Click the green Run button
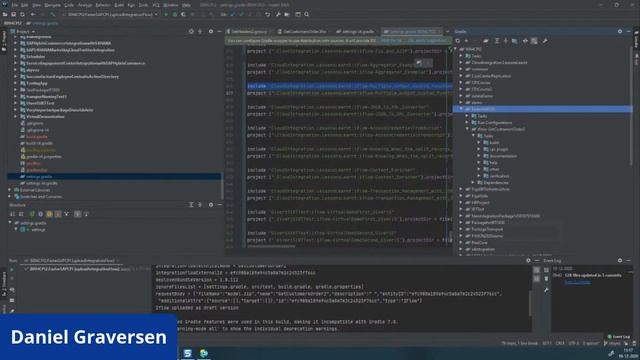Screen dimensions: 640x360 point(166,14)
